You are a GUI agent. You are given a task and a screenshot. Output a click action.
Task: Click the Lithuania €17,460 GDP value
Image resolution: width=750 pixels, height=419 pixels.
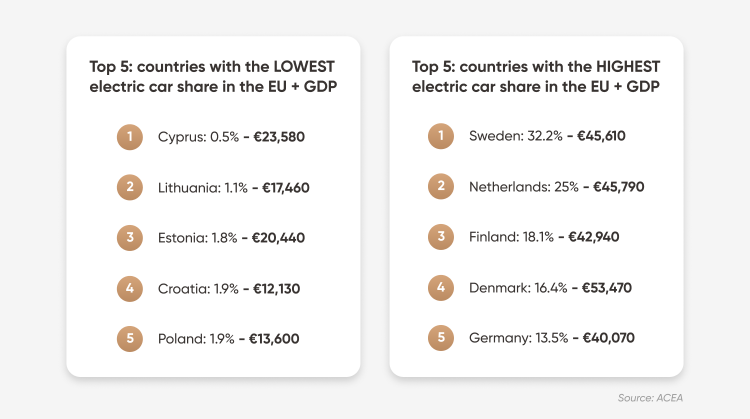286,187
